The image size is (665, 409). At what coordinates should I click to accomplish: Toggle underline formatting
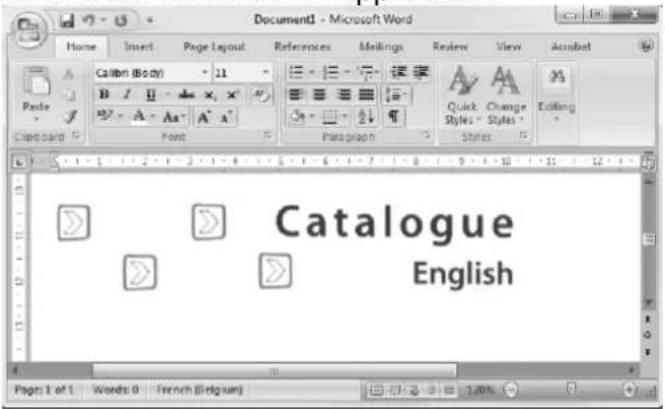(151, 95)
